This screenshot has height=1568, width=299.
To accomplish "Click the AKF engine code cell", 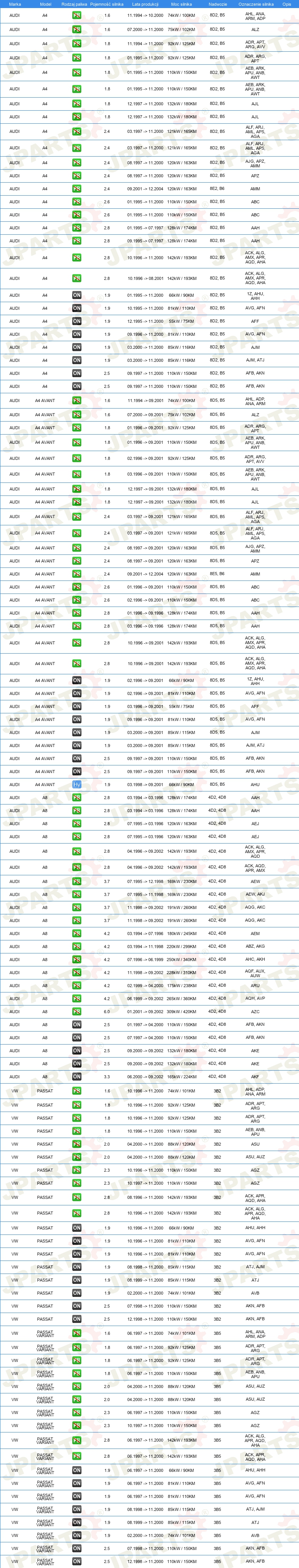I will pos(255,1077).
